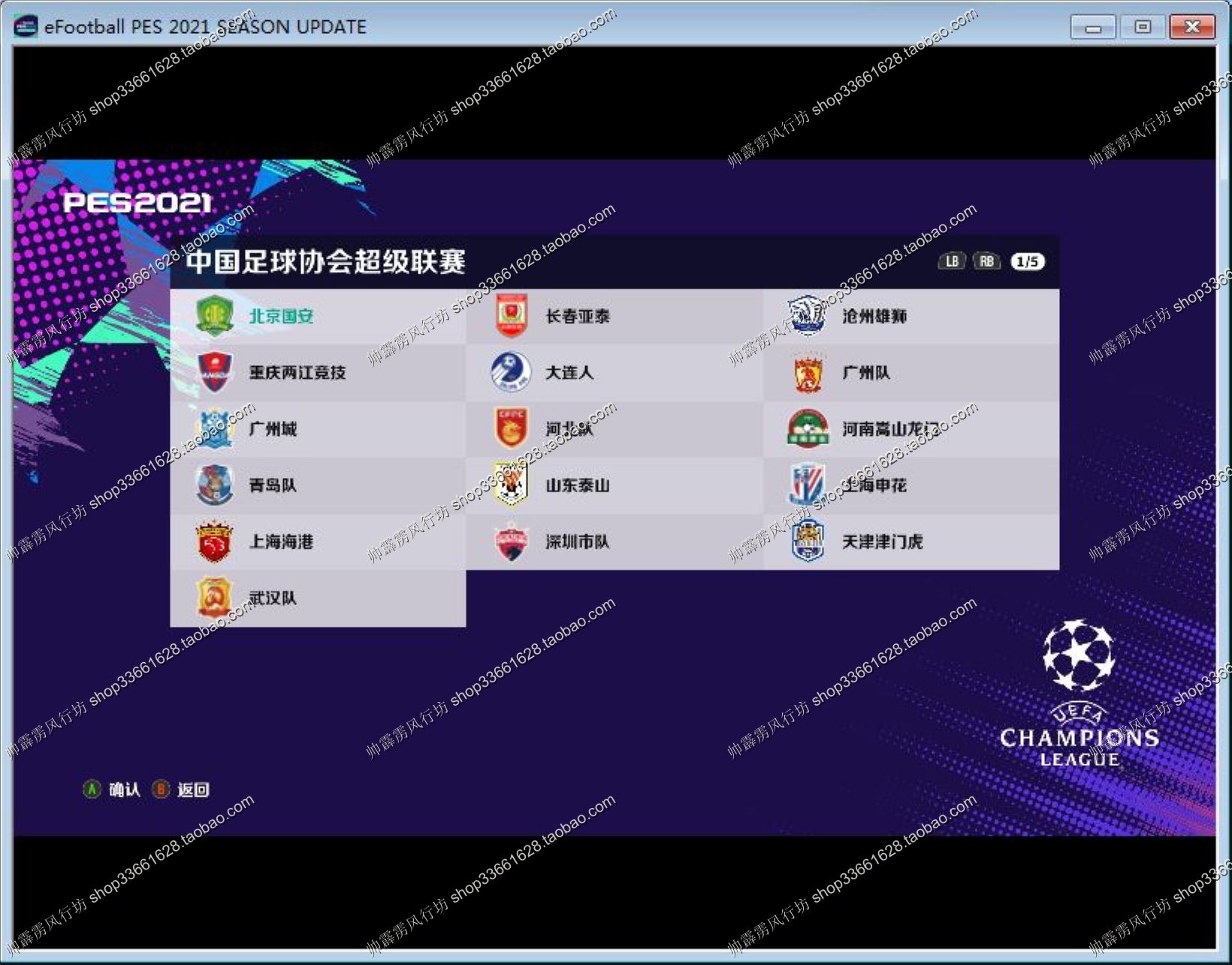Image resolution: width=1232 pixels, height=965 pixels.
Task: Select team name 武汉队
Action: point(273,598)
